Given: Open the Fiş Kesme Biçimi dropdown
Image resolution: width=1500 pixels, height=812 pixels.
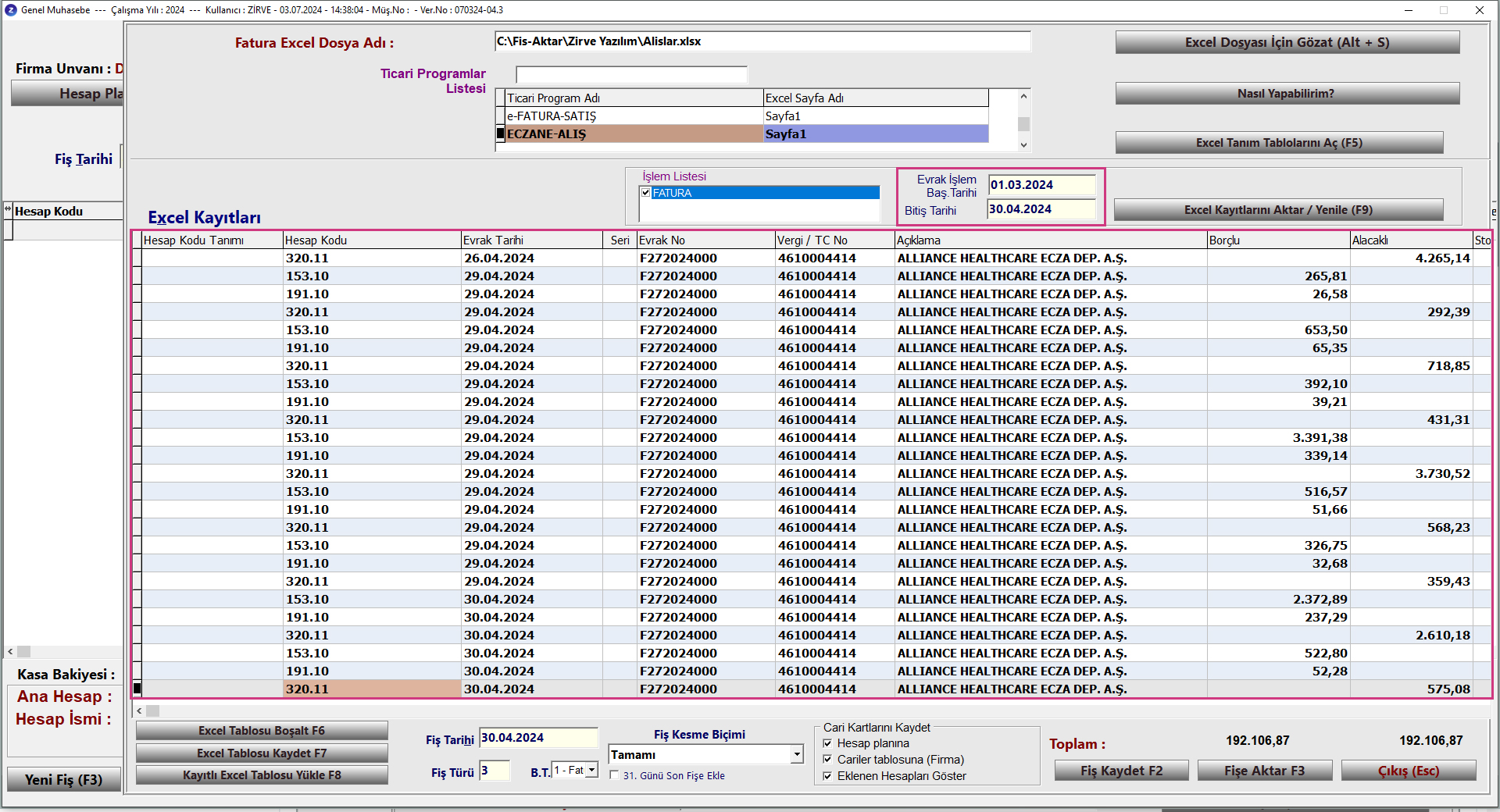Looking at the screenshot, I should click(x=797, y=754).
